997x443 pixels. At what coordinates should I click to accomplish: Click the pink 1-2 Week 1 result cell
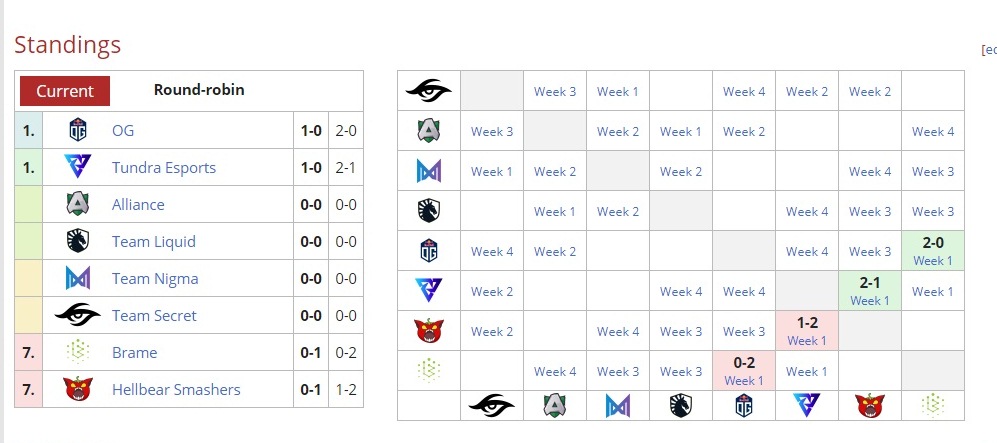pos(806,330)
